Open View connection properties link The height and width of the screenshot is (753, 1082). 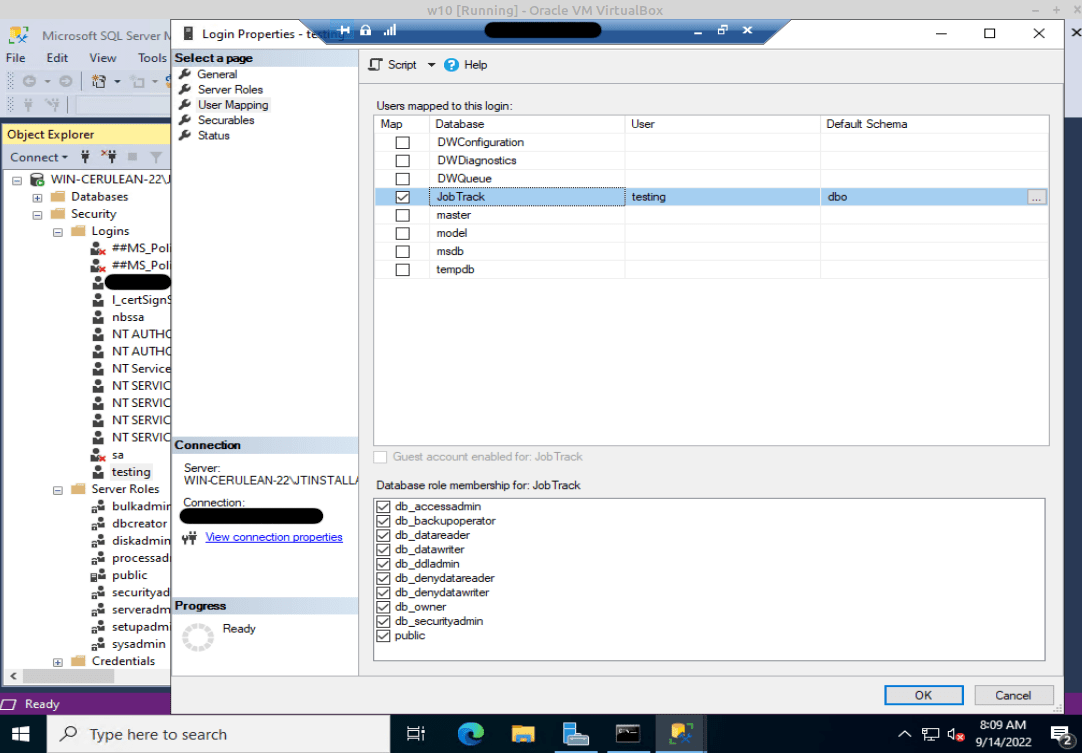(273, 537)
